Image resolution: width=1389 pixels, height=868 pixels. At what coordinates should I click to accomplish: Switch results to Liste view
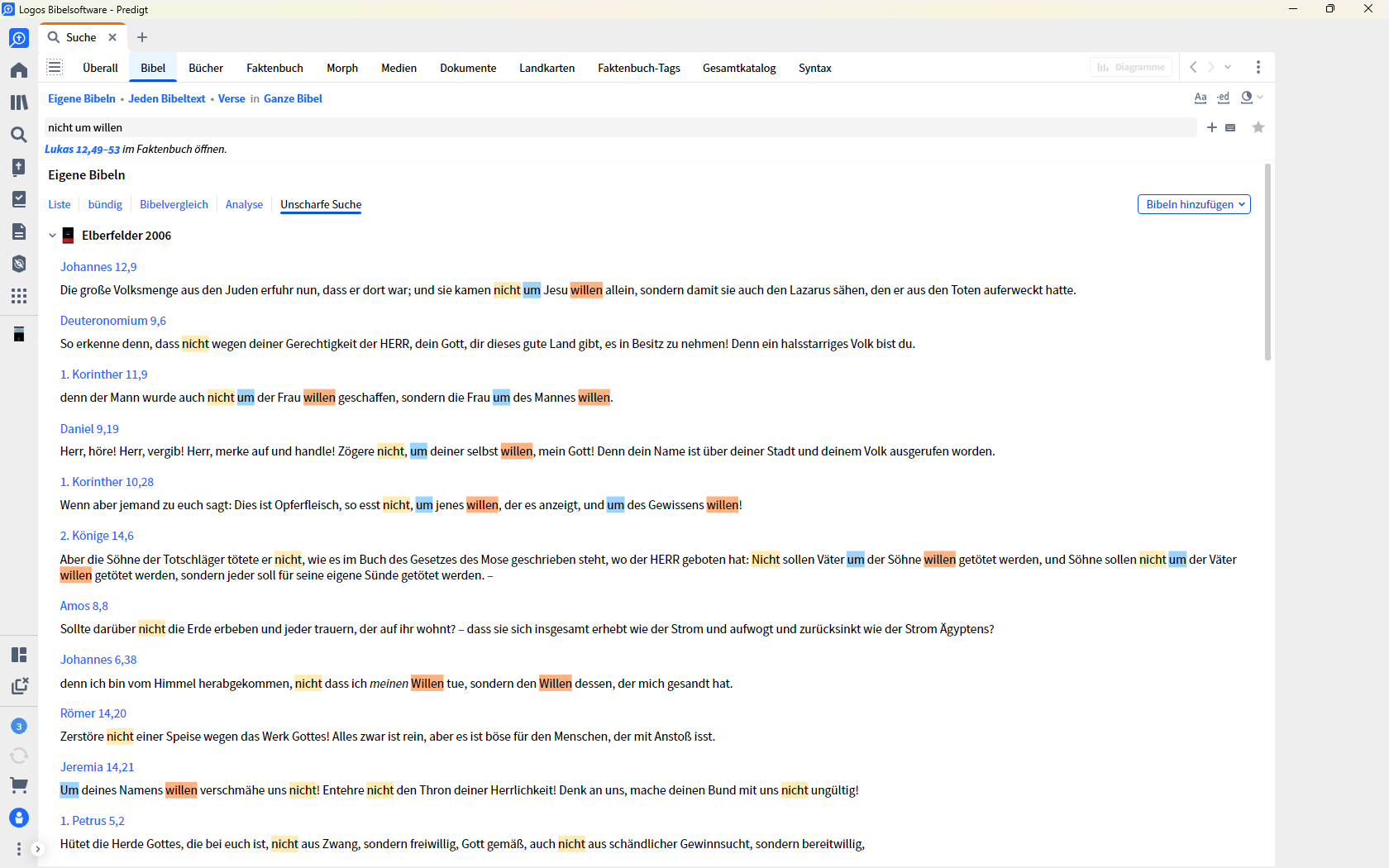[x=60, y=204]
